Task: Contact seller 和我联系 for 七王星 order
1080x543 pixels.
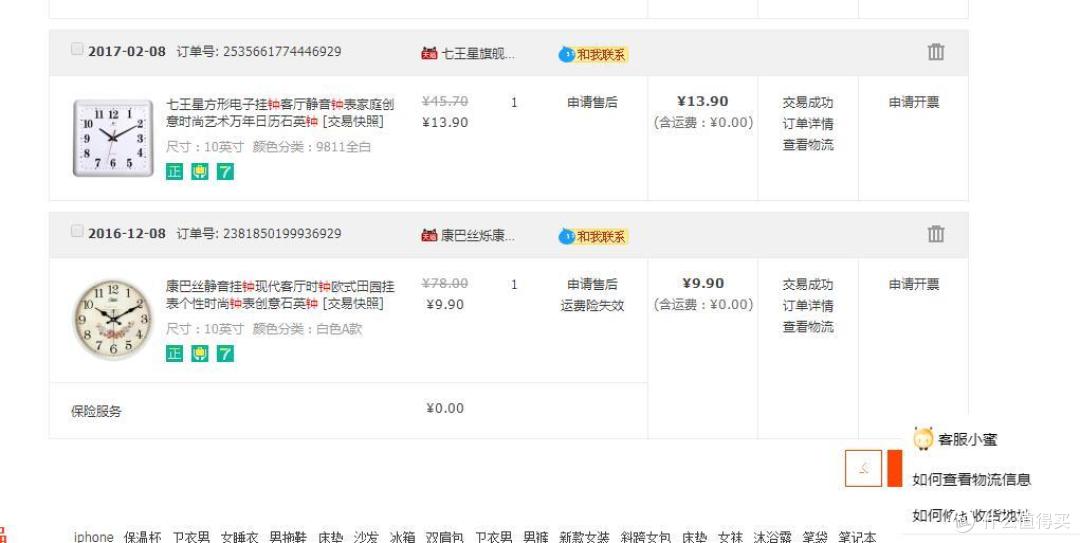Action: coord(593,54)
